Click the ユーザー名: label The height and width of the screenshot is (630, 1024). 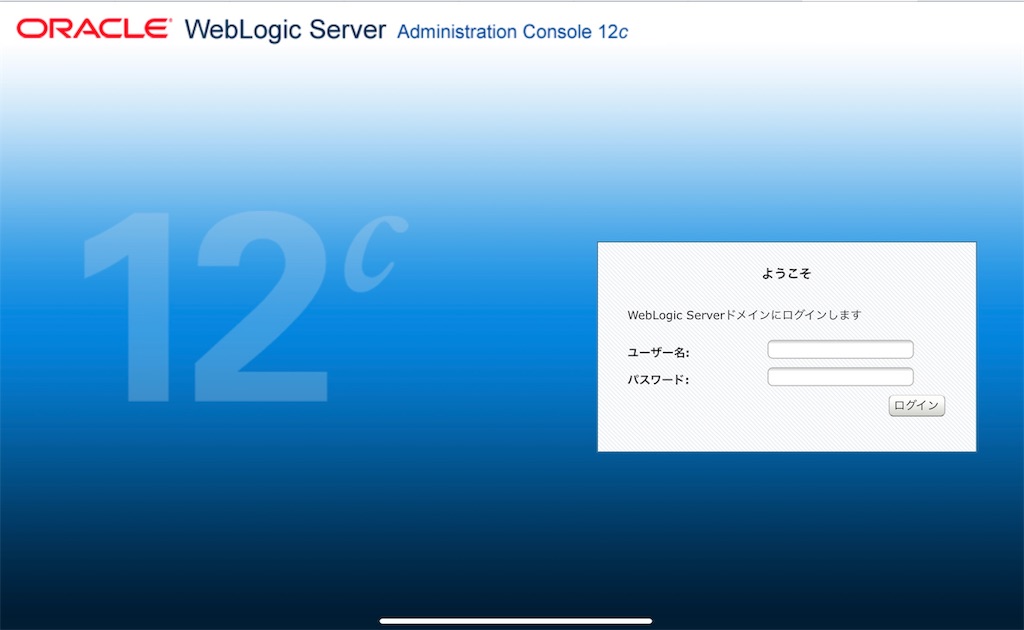pos(658,353)
